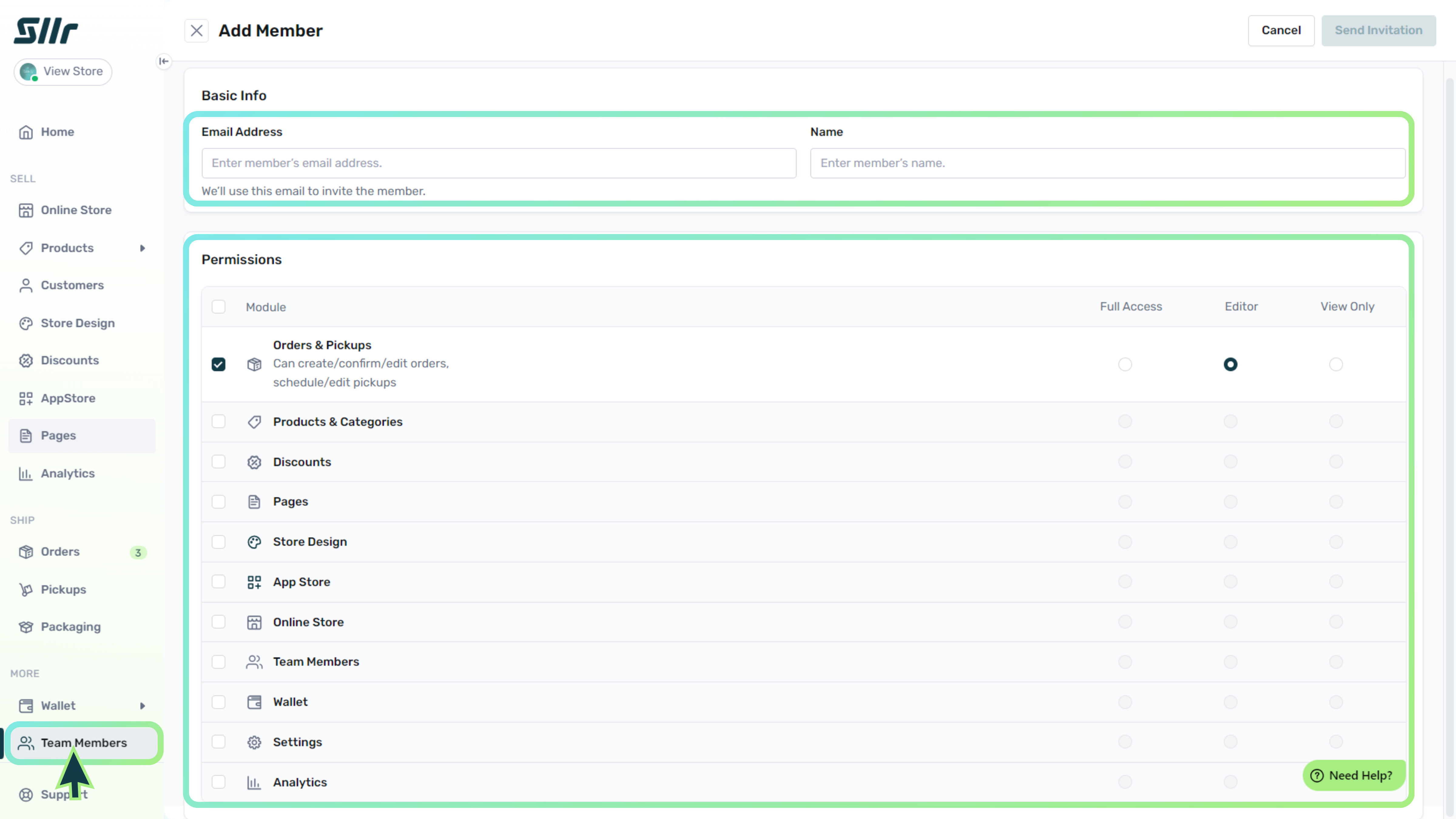
Task: Click the Cancel button
Action: tap(1281, 31)
